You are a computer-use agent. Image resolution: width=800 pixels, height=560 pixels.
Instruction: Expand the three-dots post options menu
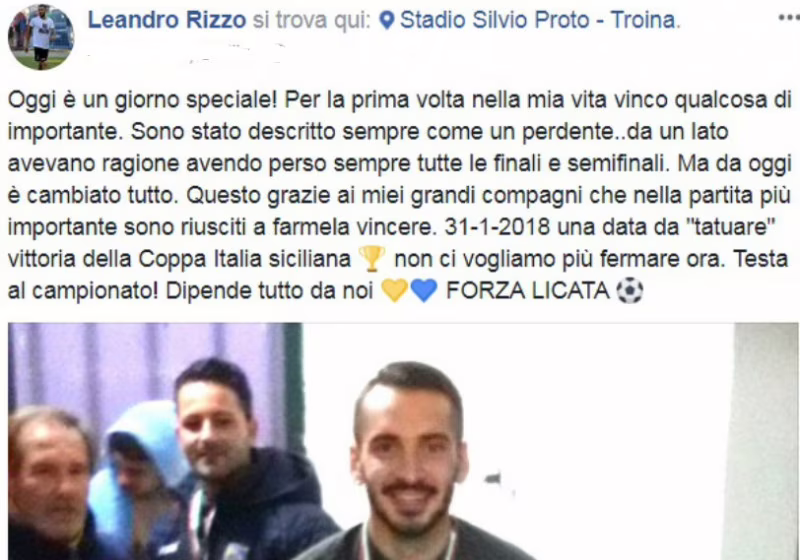tap(789, 18)
